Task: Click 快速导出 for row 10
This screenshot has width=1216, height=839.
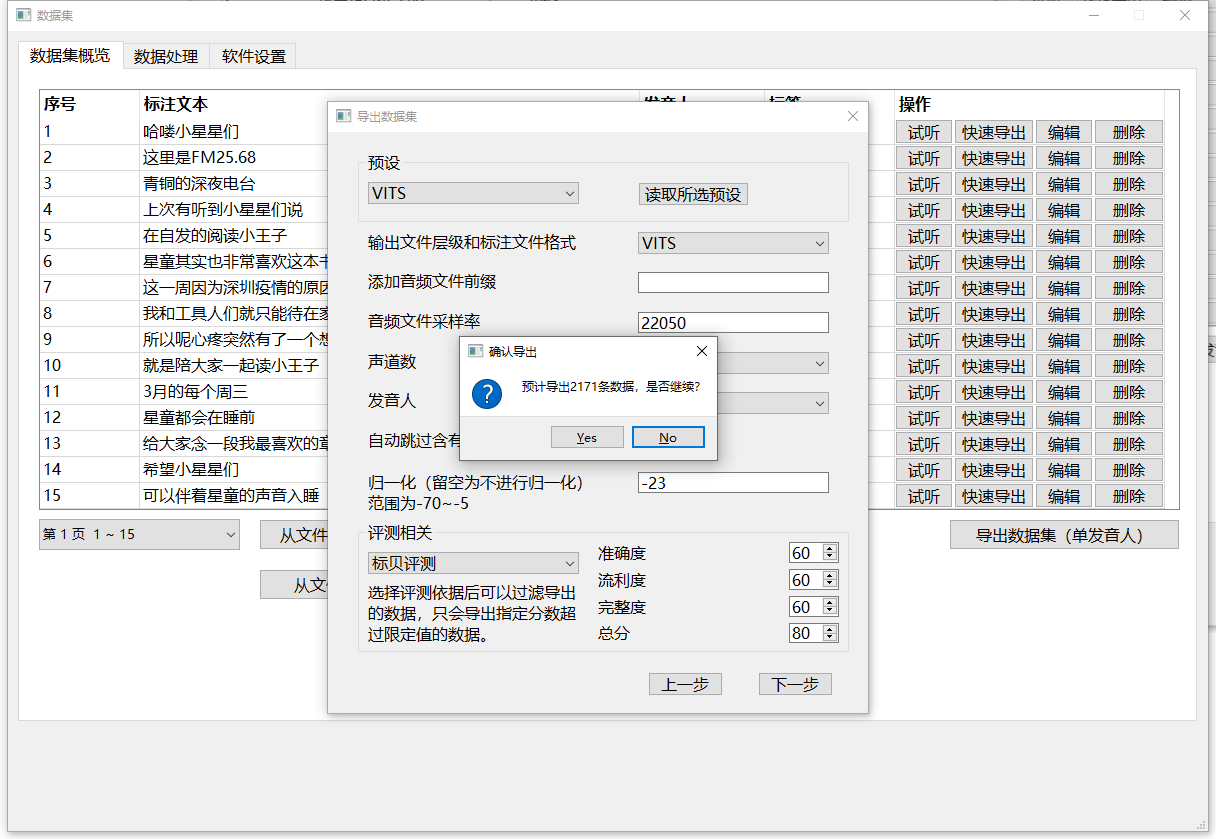Action: [994, 366]
